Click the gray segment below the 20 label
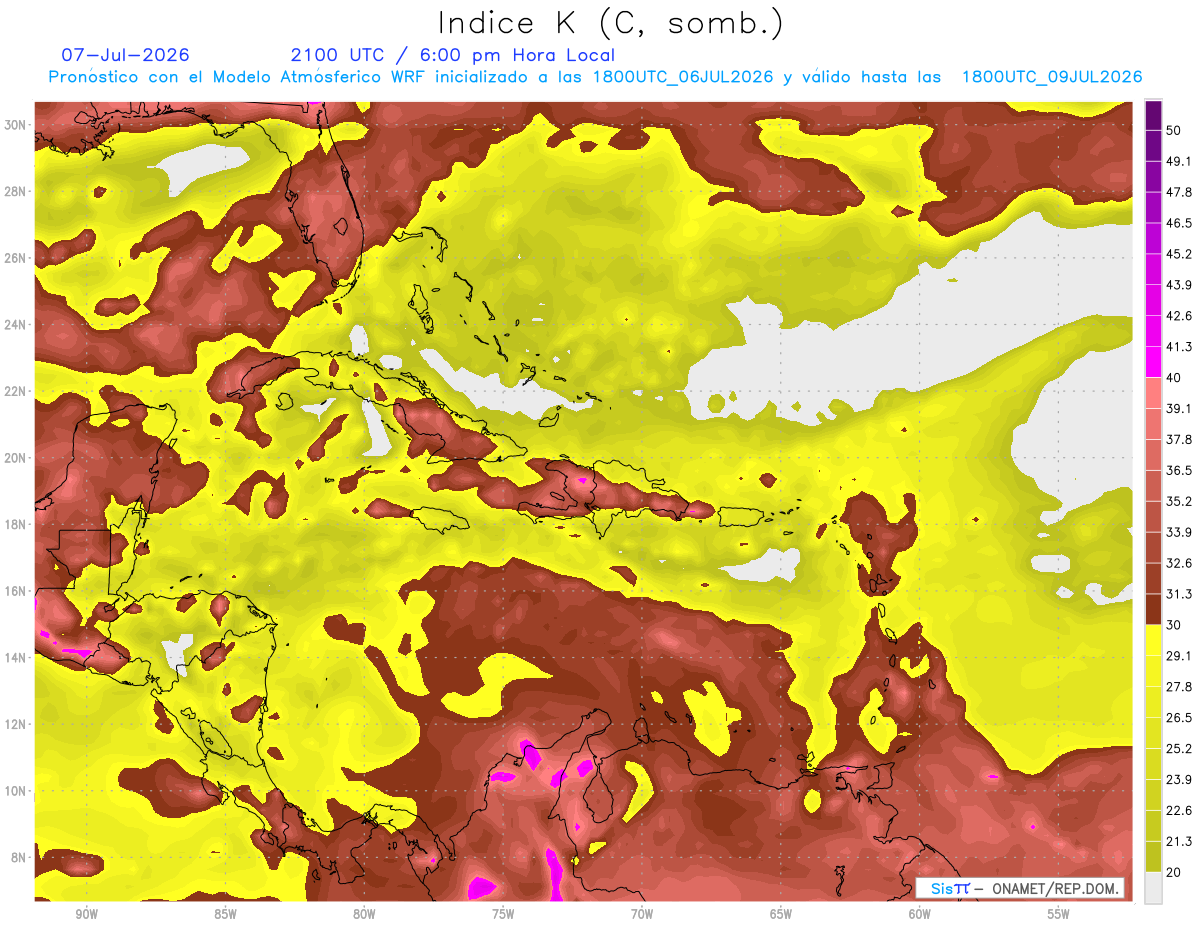 coord(1153,888)
